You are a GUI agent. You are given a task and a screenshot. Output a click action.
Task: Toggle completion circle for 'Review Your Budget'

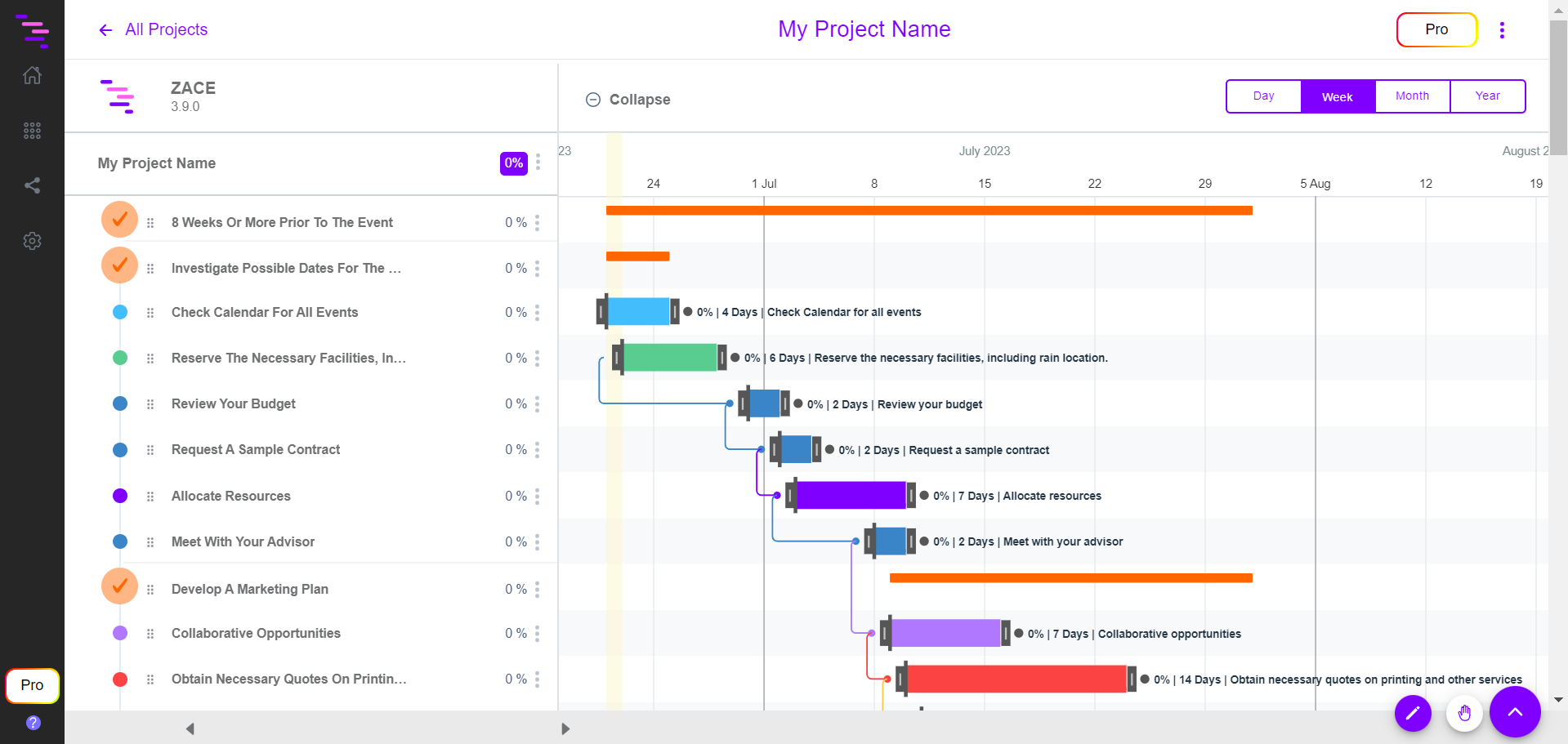coord(119,403)
